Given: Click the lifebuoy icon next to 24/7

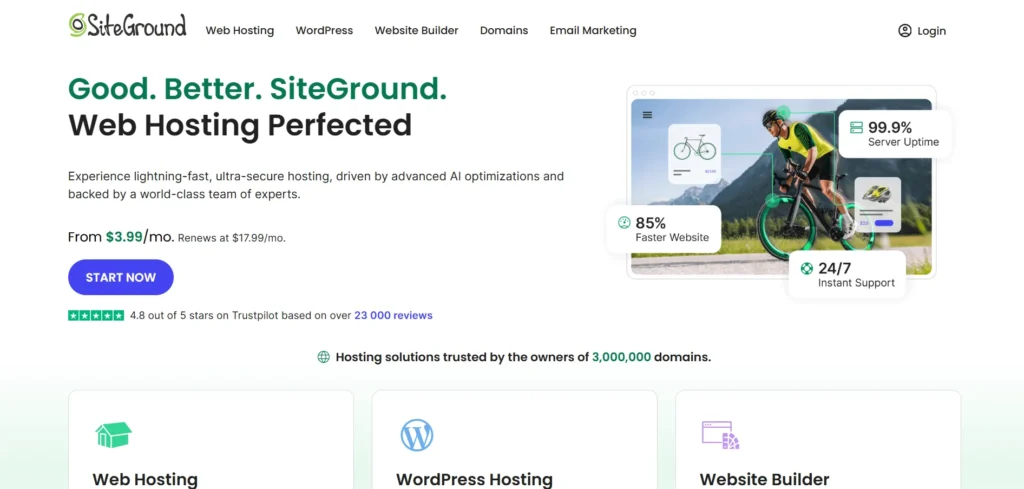Looking at the screenshot, I should 807,268.
